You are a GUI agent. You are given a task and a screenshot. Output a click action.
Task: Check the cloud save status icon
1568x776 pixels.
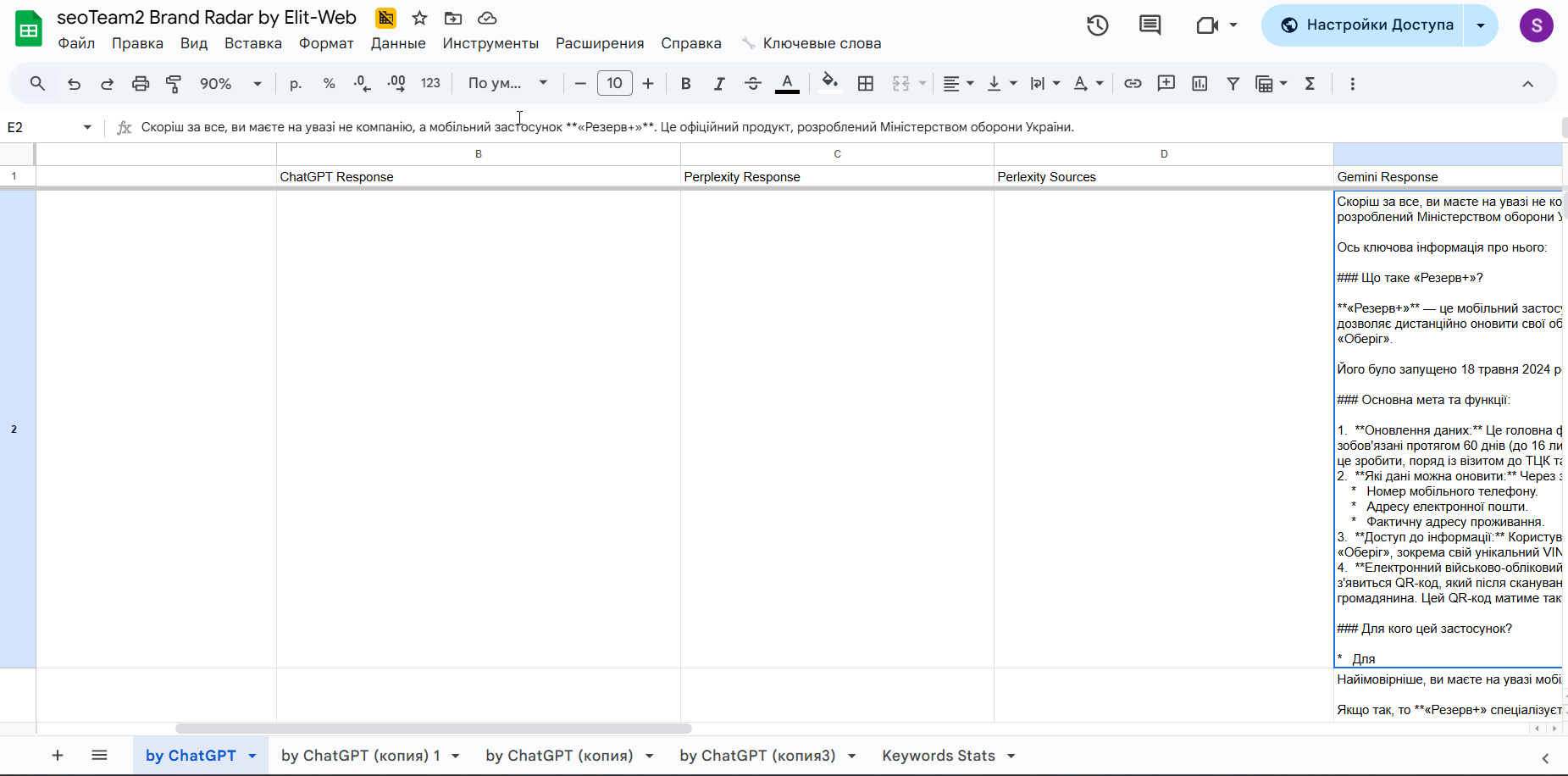tap(487, 18)
